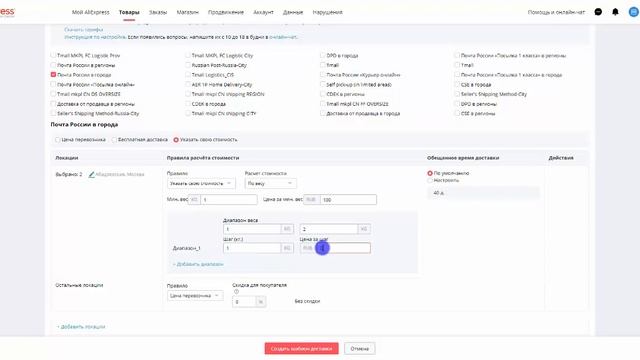Check AER 1P Home Delivery-City
The image size is (640, 360).
point(188,84)
